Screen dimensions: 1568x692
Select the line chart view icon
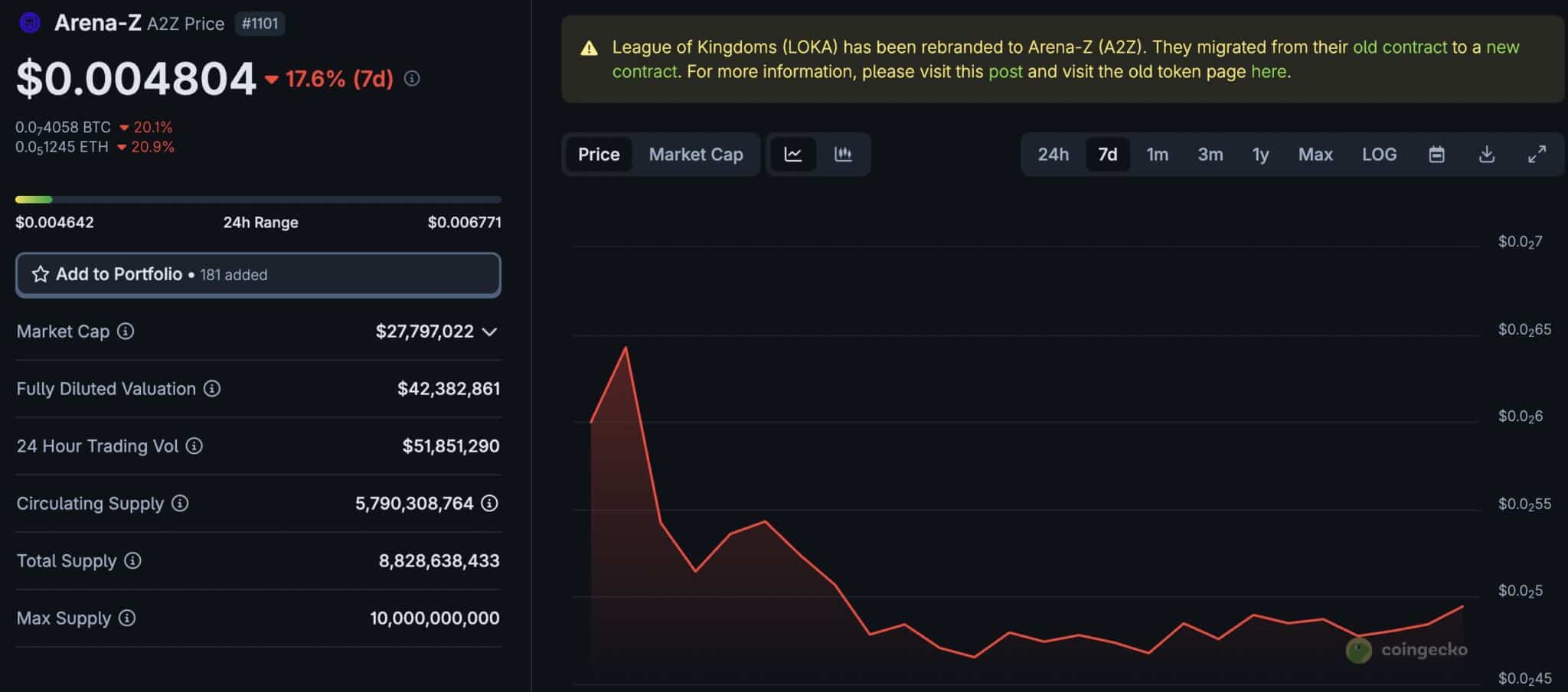pyautogui.click(x=794, y=154)
